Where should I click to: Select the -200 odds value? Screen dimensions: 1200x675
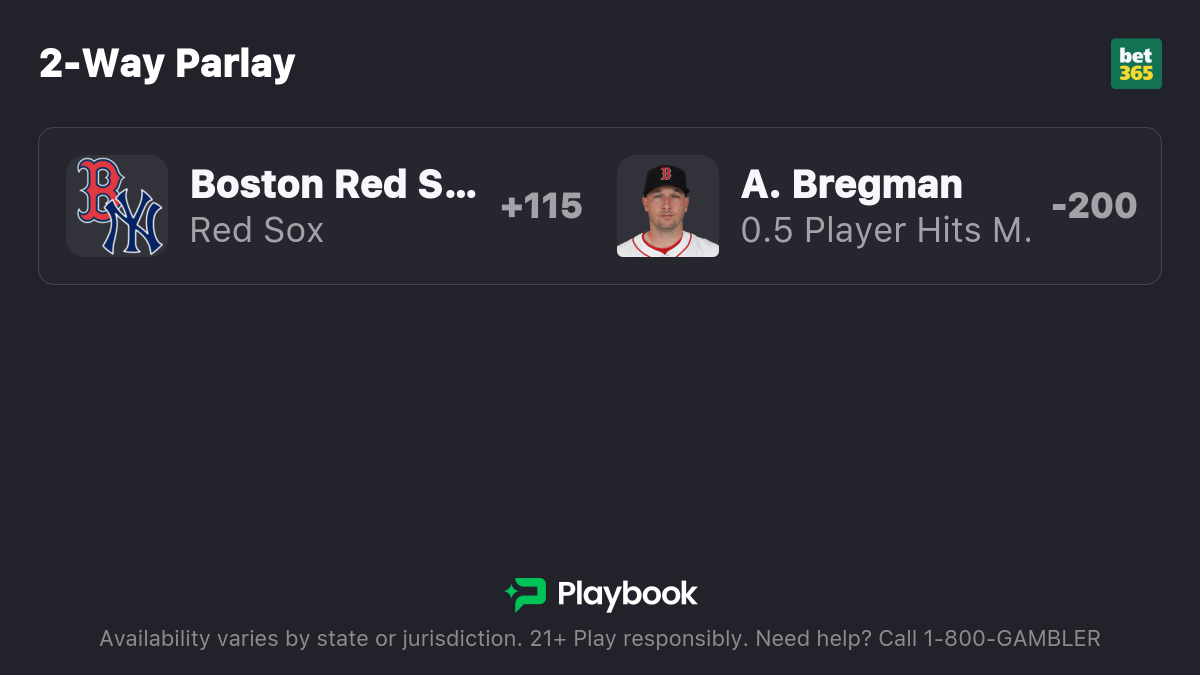tap(1094, 206)
